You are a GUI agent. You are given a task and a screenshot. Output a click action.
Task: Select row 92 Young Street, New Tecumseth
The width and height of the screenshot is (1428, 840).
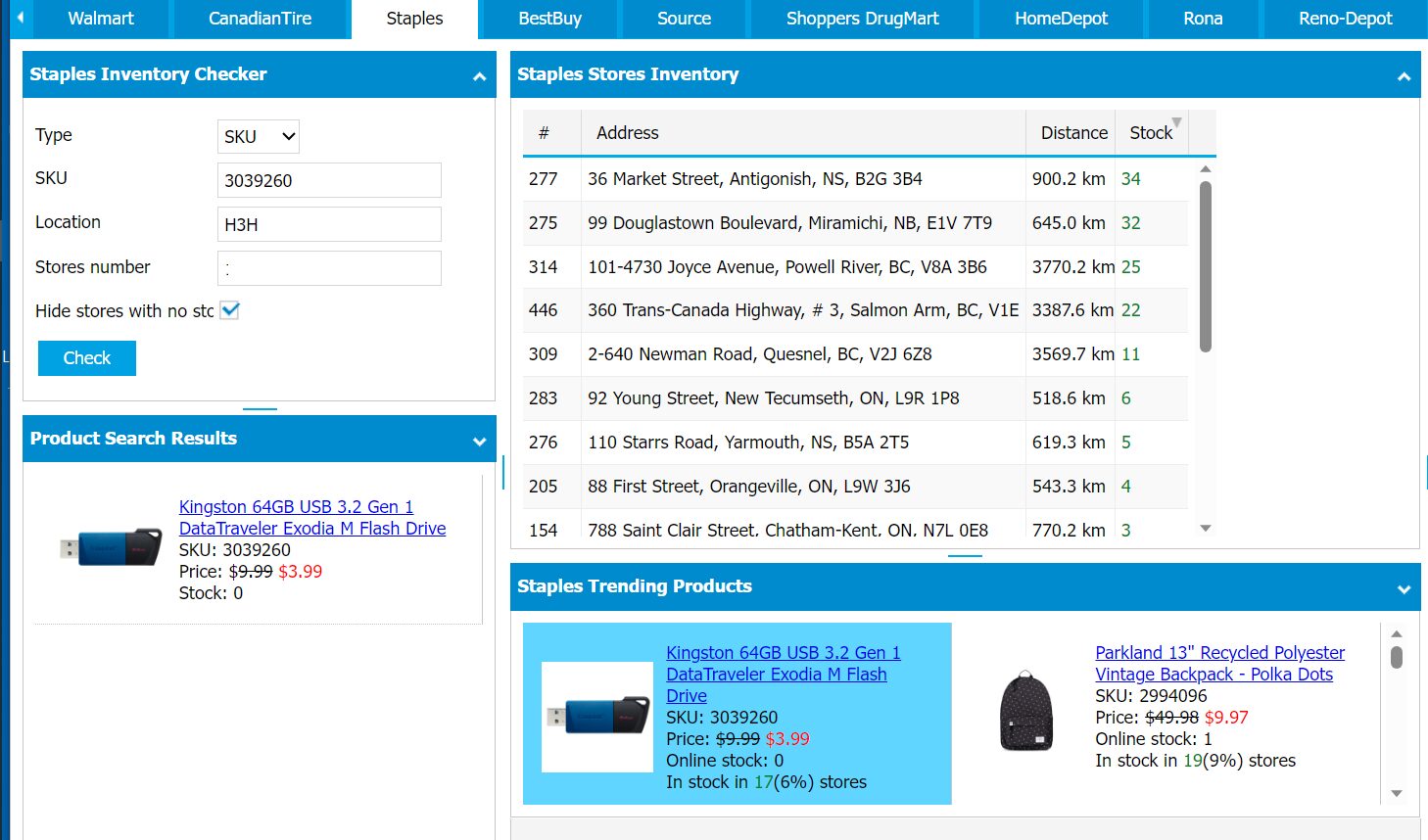[x=855, y=398]
